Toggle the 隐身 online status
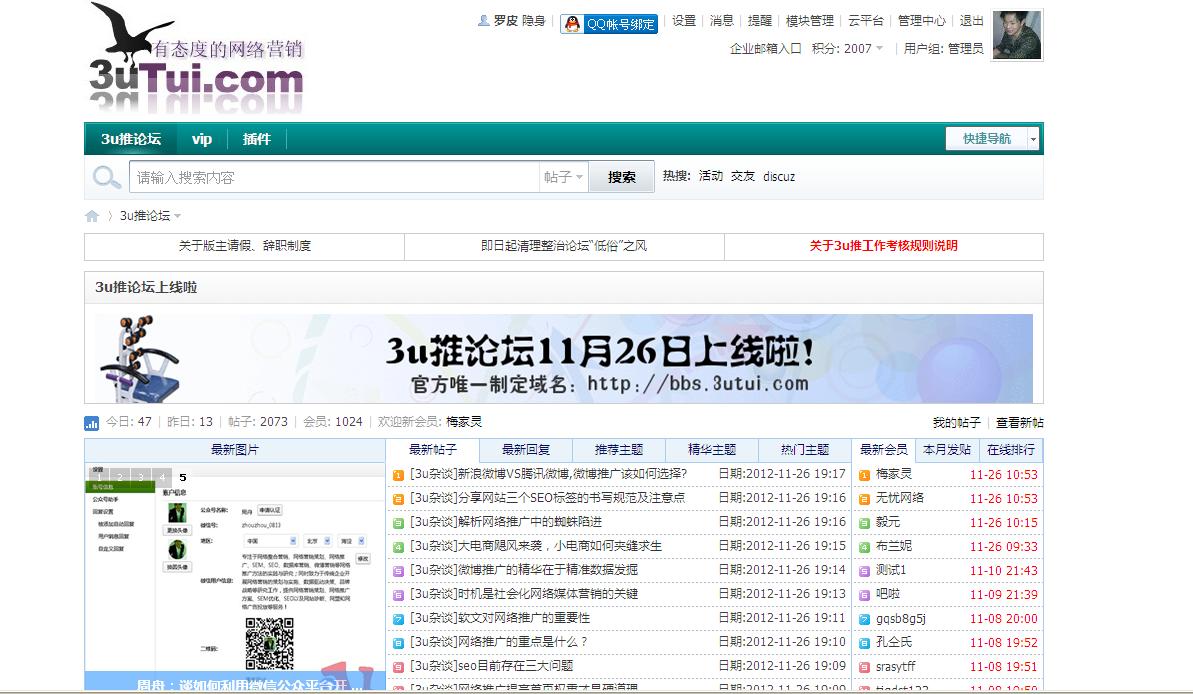 click(x=533, y=21)
